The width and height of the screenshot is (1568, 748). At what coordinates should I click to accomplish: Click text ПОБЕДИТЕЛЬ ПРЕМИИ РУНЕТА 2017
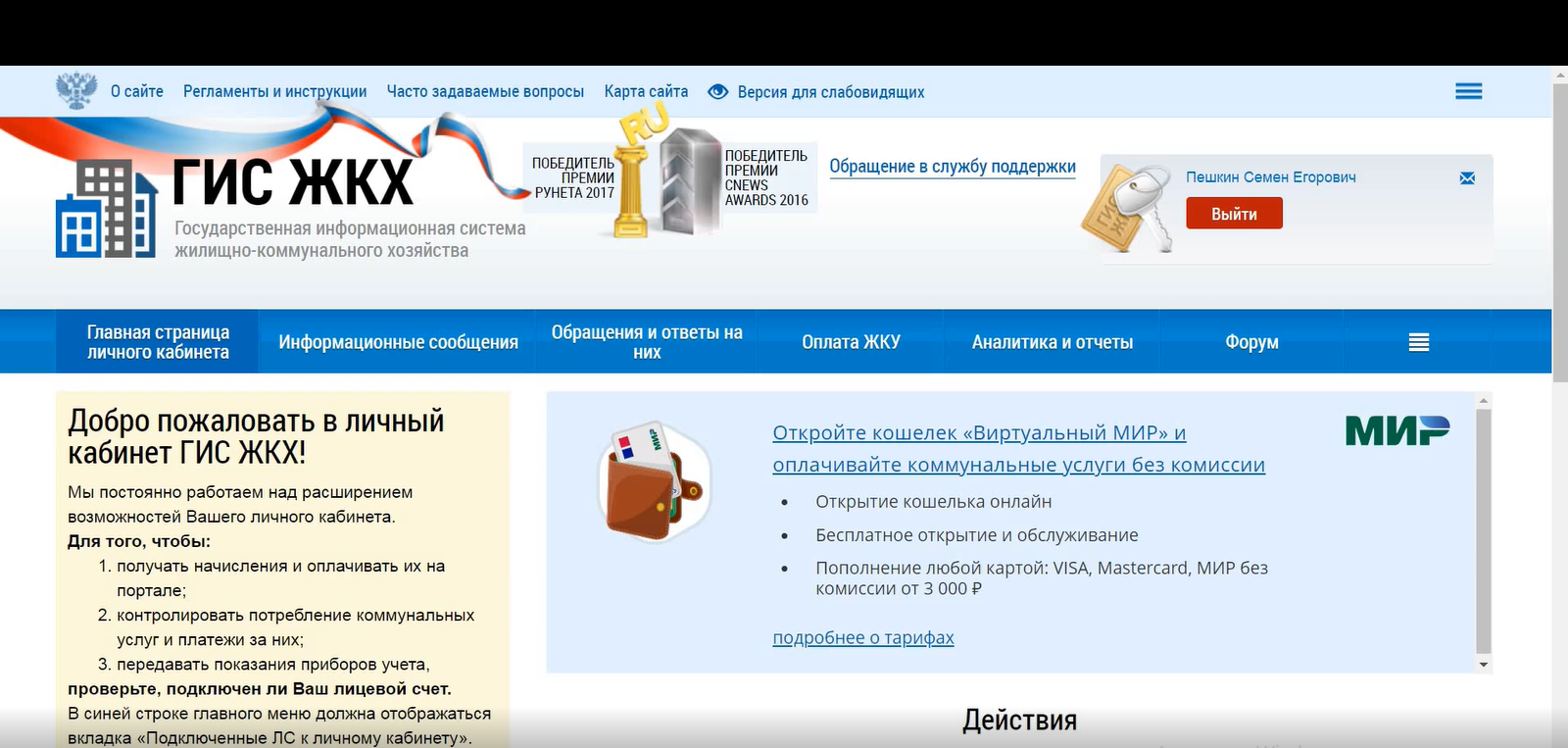click(573, 177)
